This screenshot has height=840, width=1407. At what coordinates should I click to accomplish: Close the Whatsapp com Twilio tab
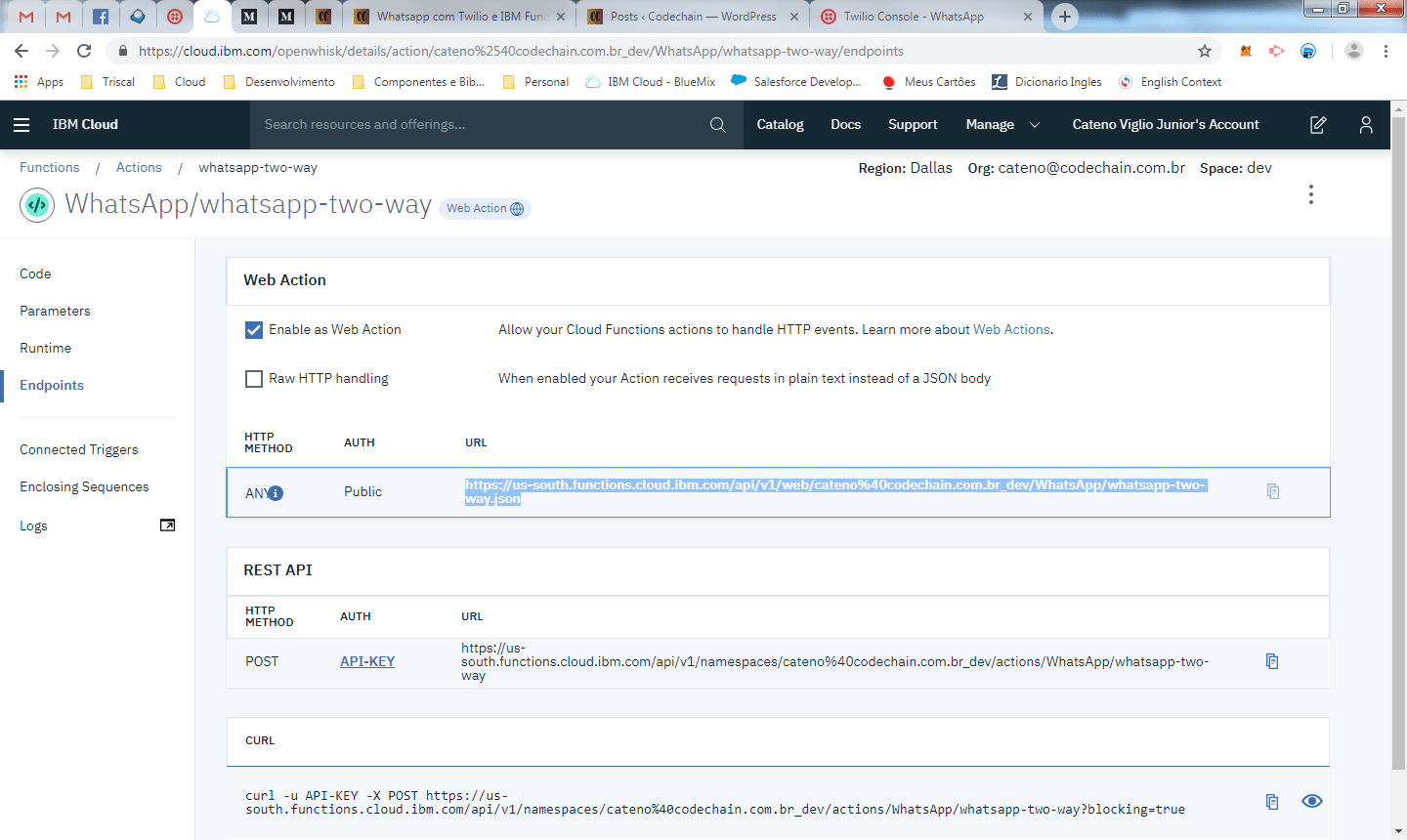pos(561,17)
